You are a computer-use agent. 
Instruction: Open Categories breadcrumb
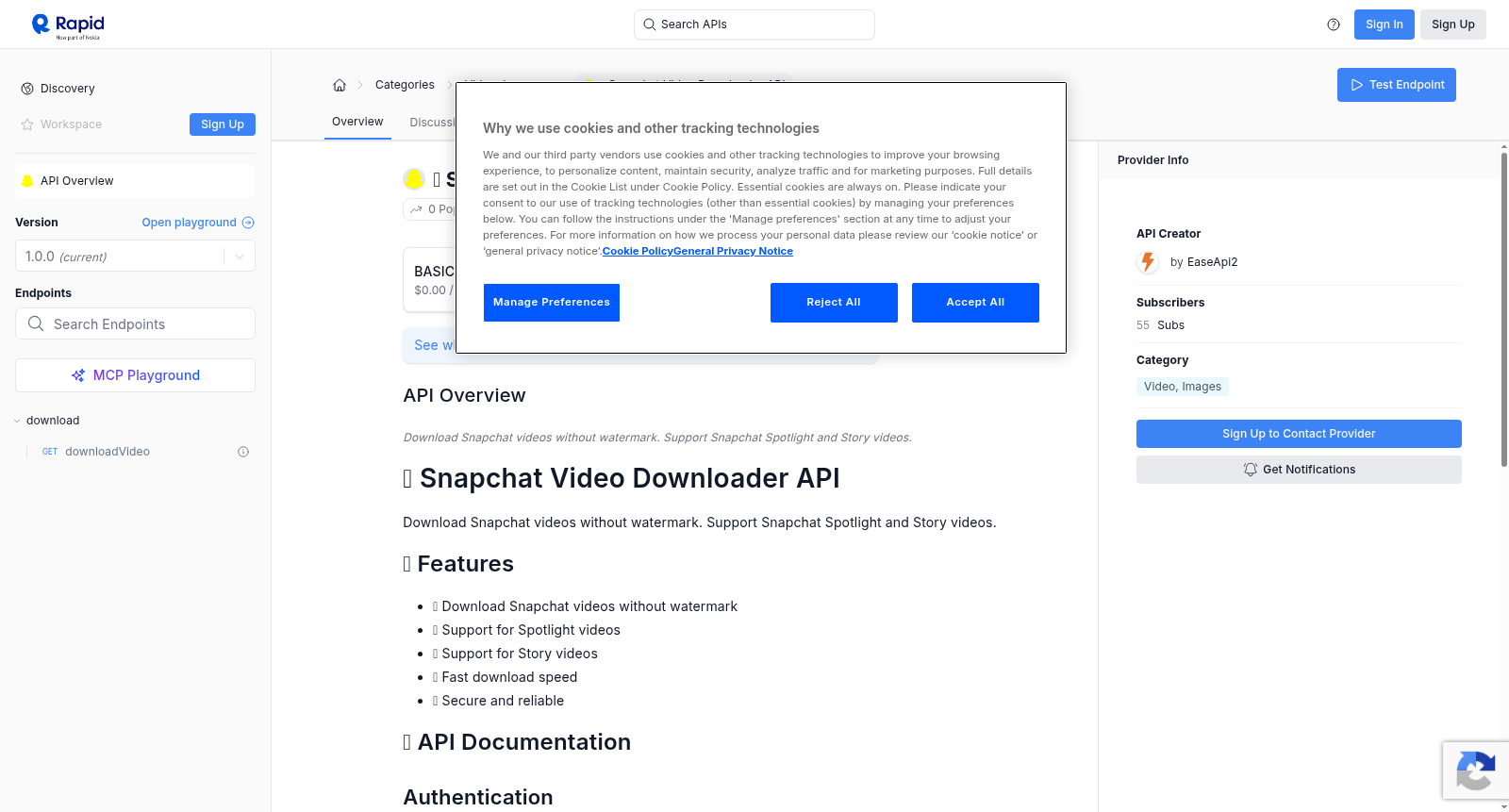[x=405, y=85]
